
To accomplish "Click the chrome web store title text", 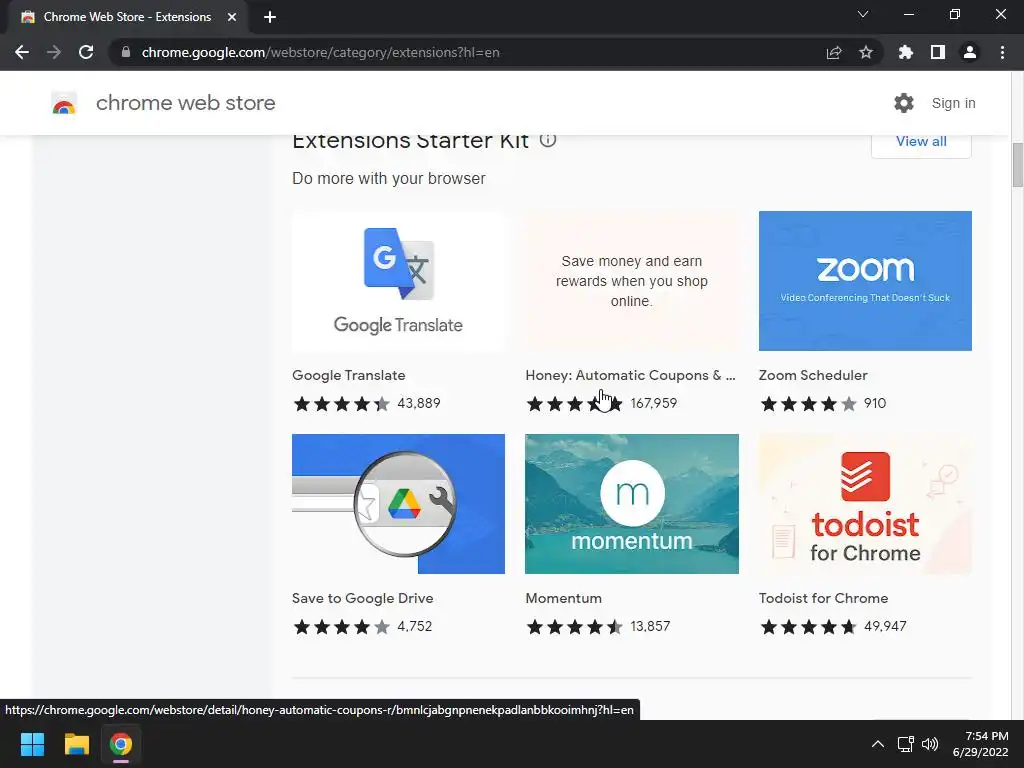I will click(185, 103).
